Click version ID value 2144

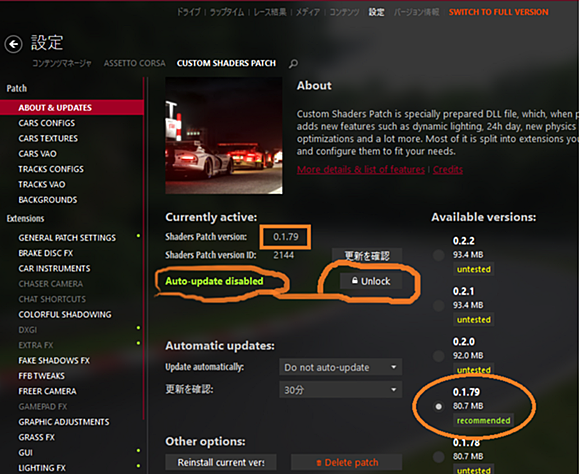tap(283, 255)
